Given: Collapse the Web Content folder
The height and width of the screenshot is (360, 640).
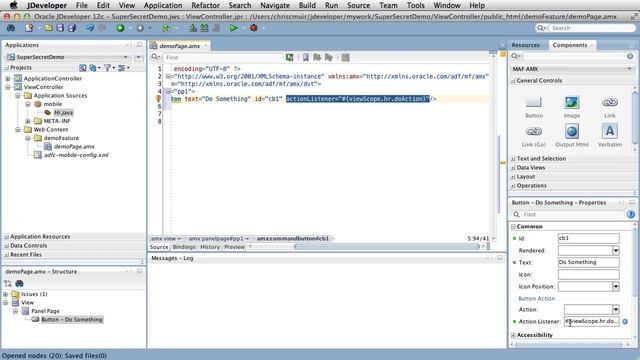Looking at the screenshot, I should (x=18, y=130).
